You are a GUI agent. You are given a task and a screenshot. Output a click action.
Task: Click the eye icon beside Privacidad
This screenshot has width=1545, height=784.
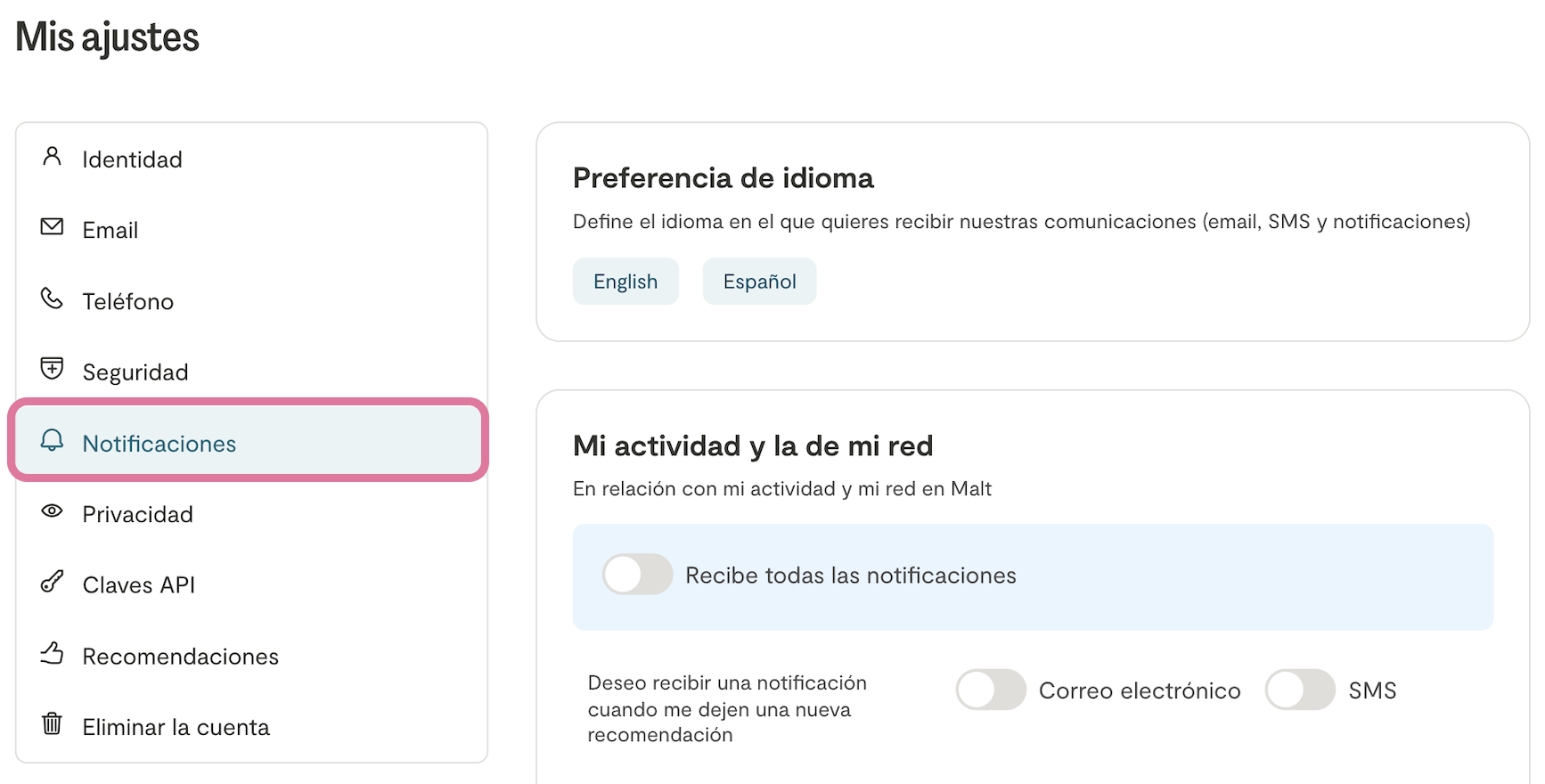53,511
